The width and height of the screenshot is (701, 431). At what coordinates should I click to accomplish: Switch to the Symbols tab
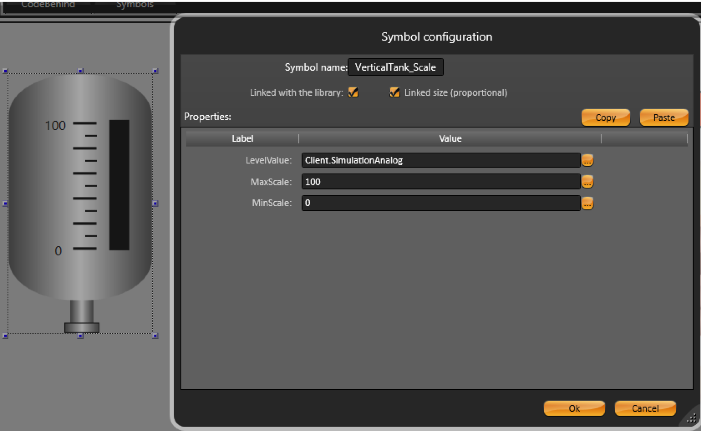134,5
